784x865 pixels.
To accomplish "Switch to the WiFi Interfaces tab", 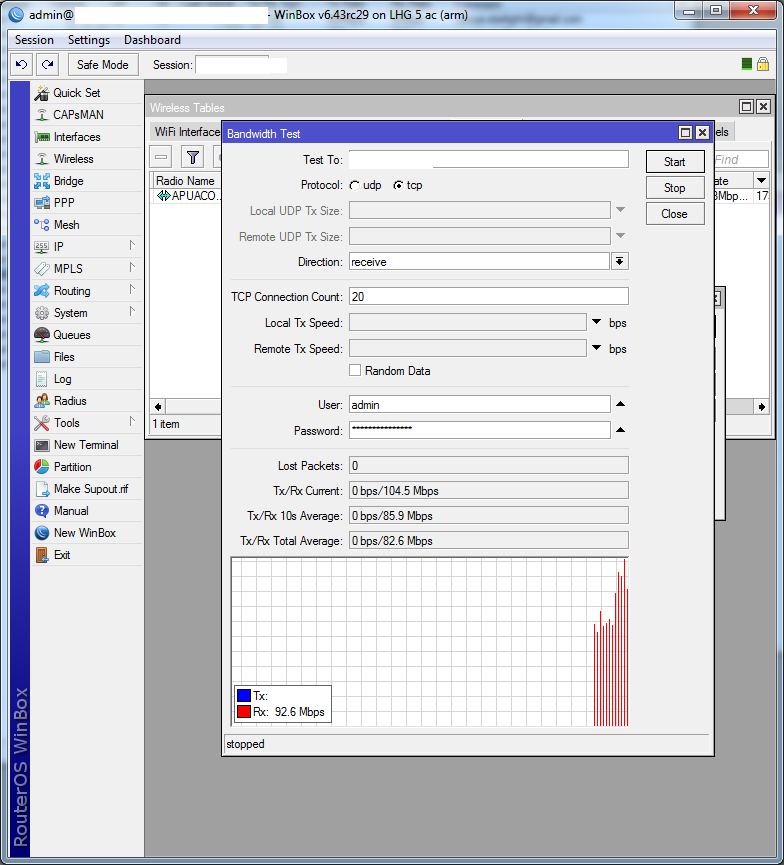I will pyautogui.click(x=186, y=132).
